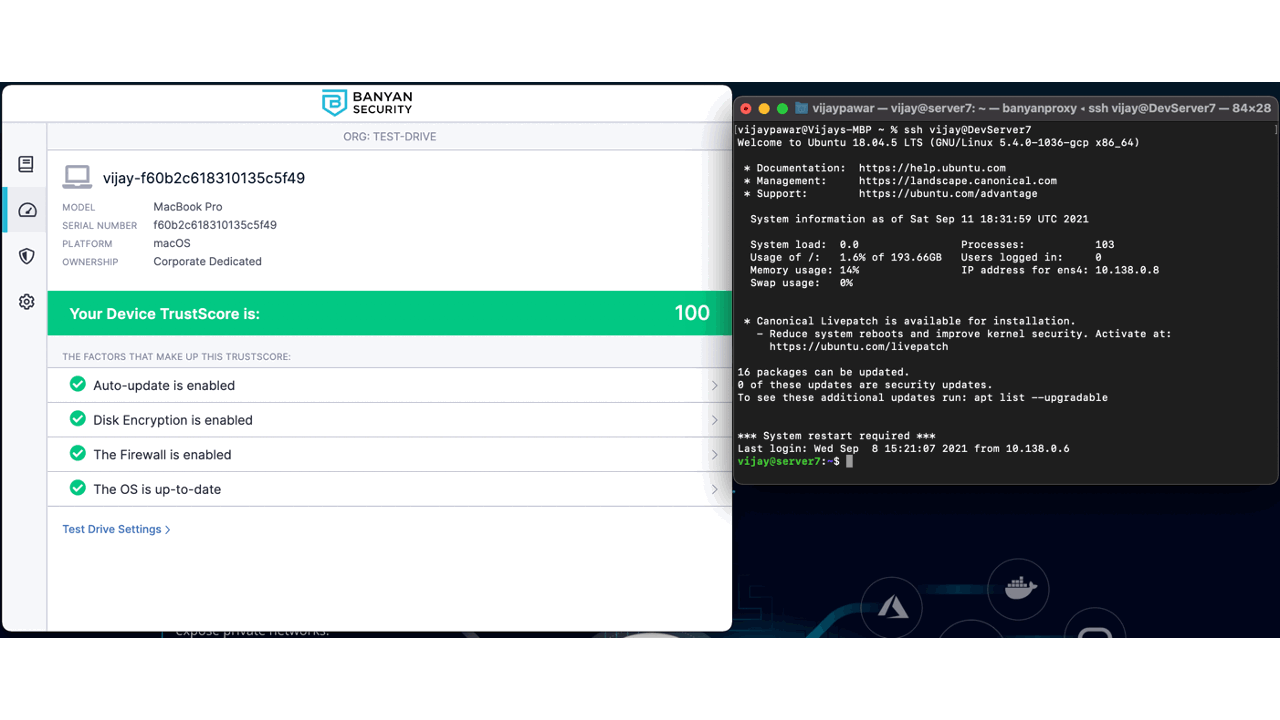
Task: Click the folder icon in terminal title bar
Action: 803,108
